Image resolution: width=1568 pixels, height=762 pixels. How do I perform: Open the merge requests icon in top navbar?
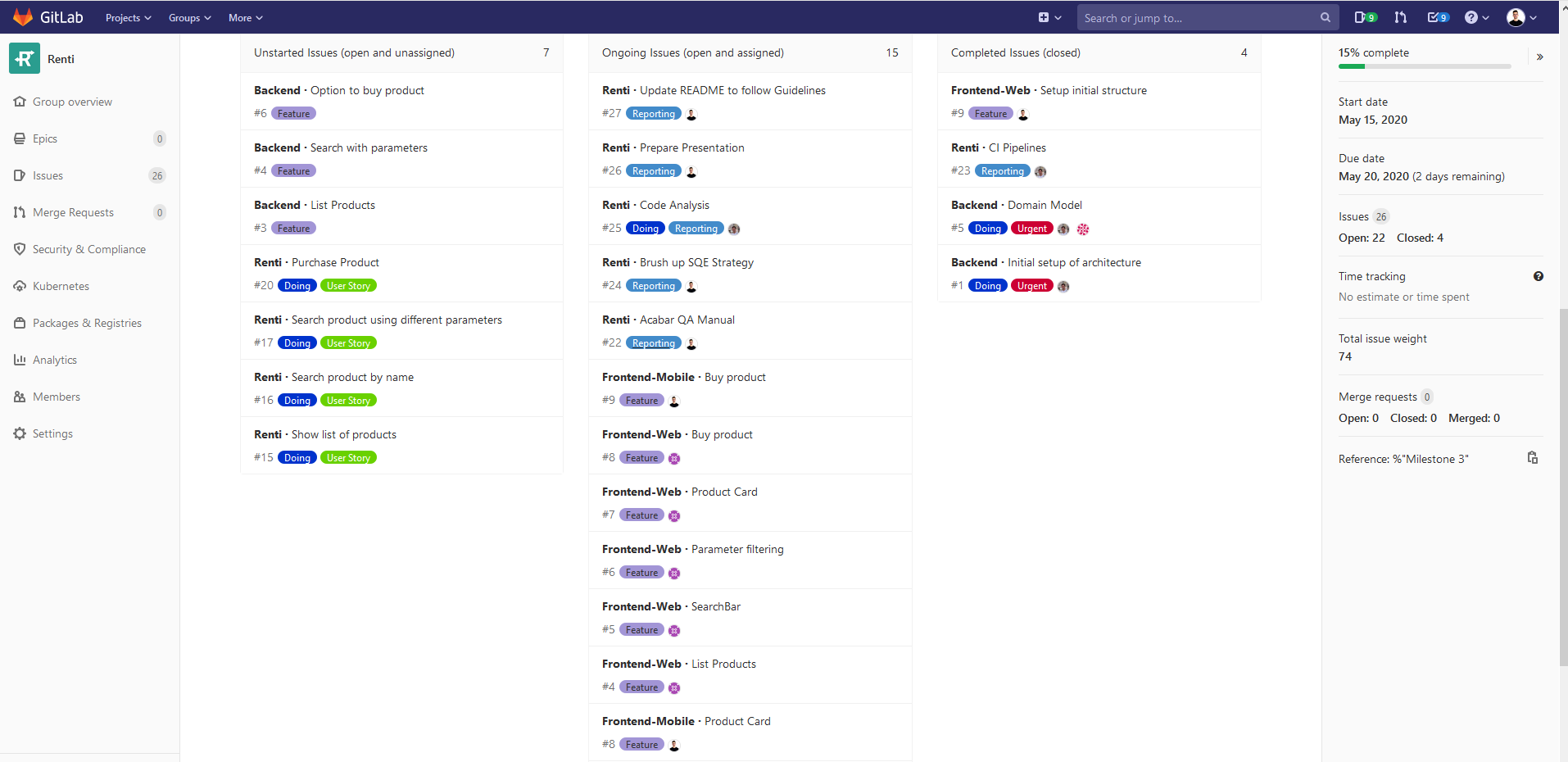coord(1401,17)
